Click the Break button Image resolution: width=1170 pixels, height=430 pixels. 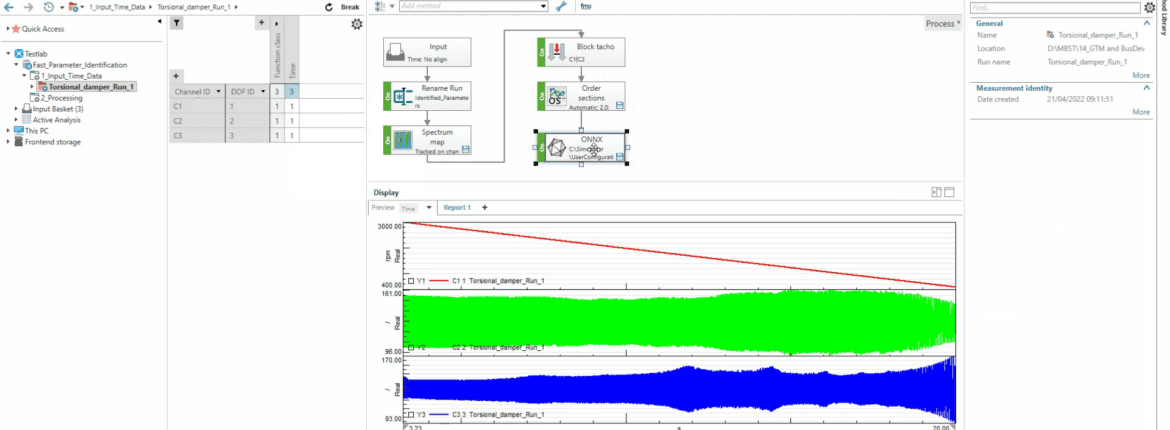(x=350, y=7)
